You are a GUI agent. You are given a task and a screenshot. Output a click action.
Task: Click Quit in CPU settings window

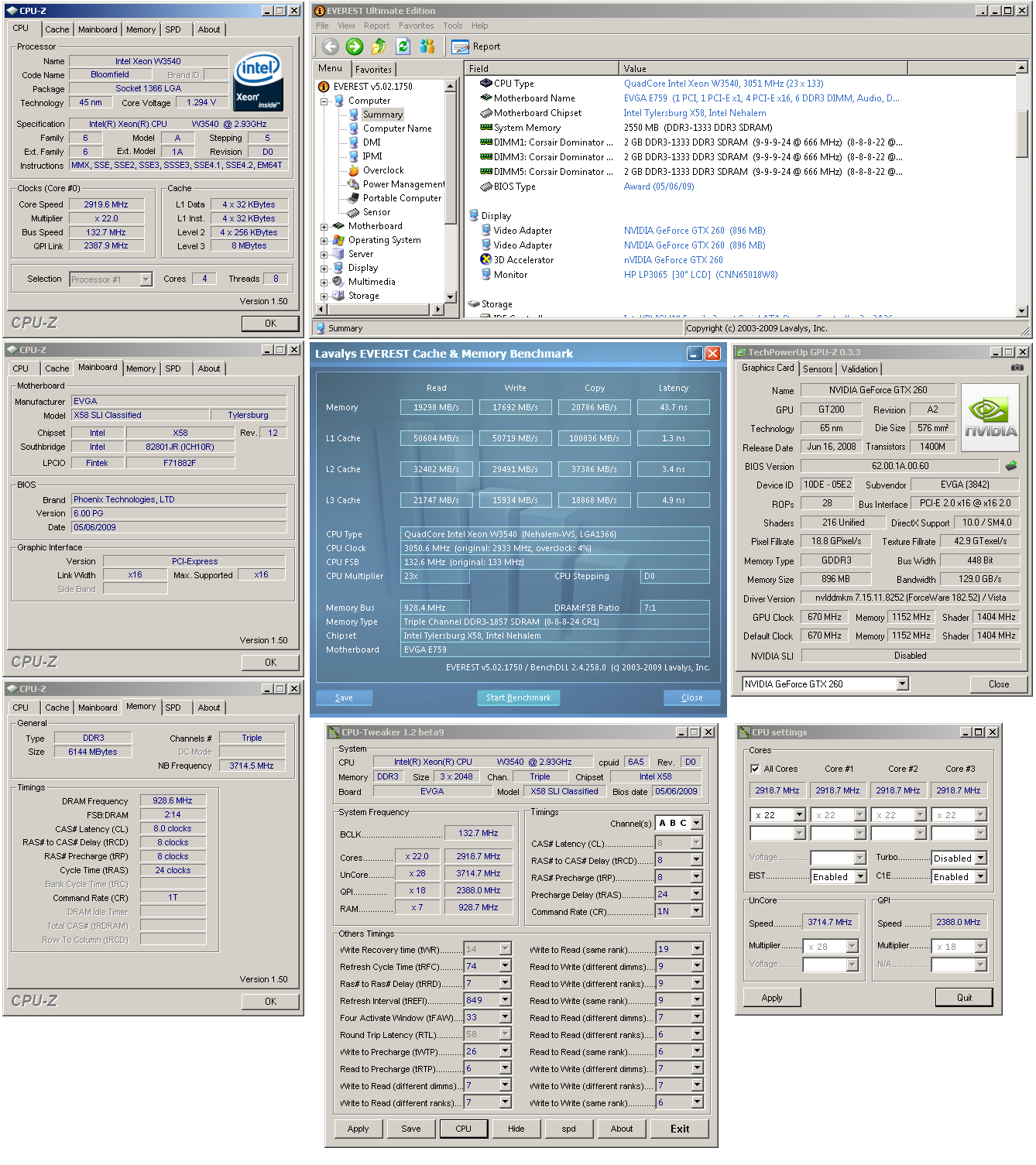[964, 997]
